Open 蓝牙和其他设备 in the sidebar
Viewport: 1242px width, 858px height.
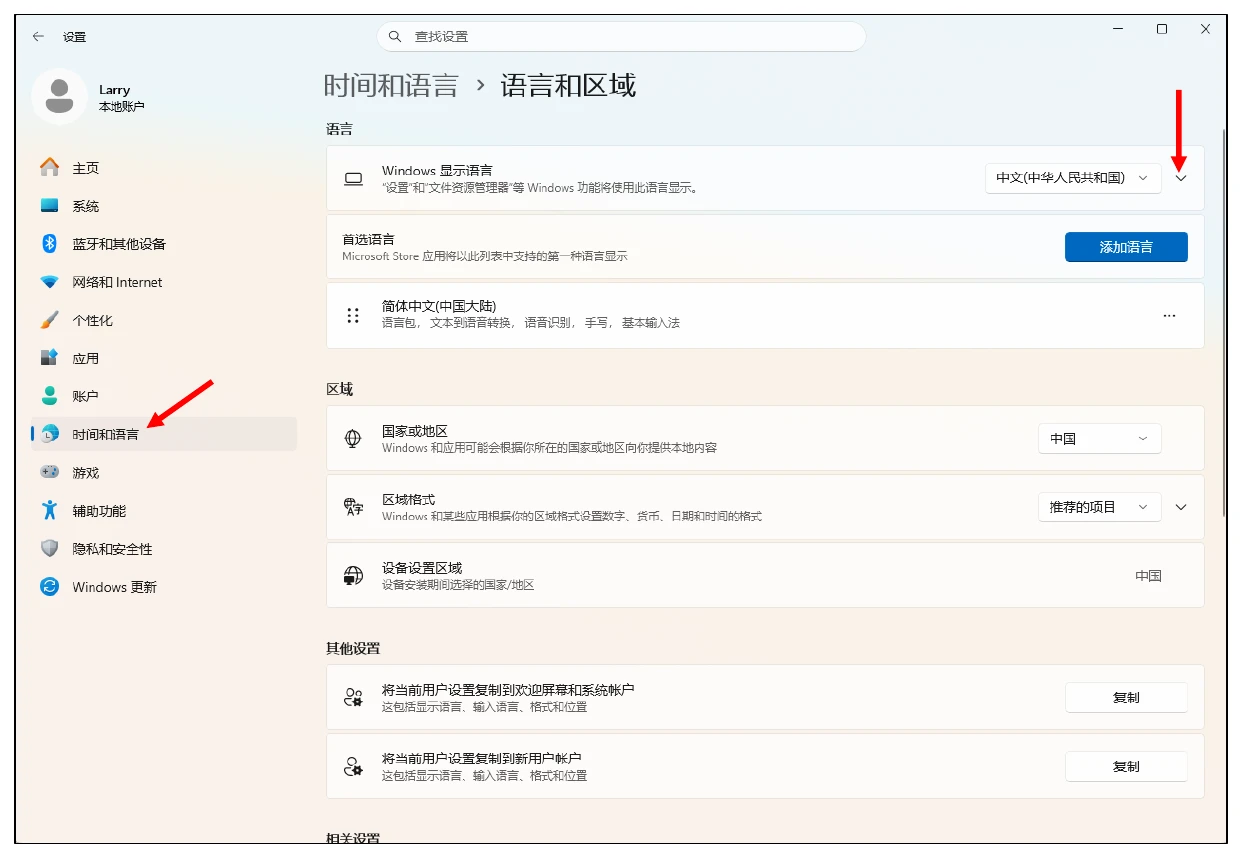tap(164, 244)
